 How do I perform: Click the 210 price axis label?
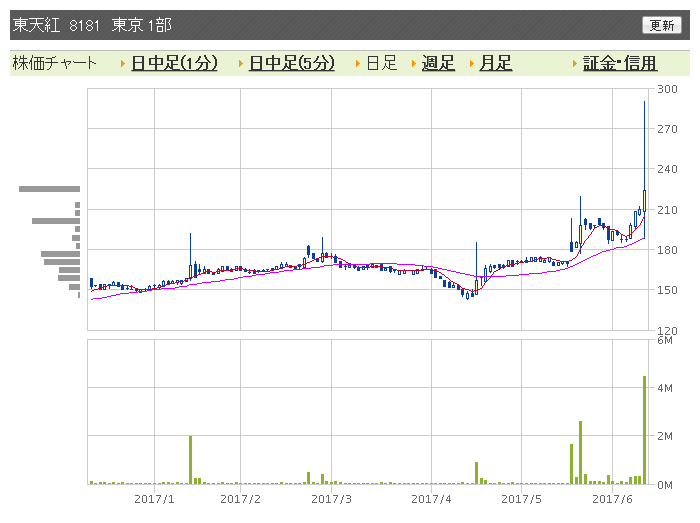(x=667, y=210)
